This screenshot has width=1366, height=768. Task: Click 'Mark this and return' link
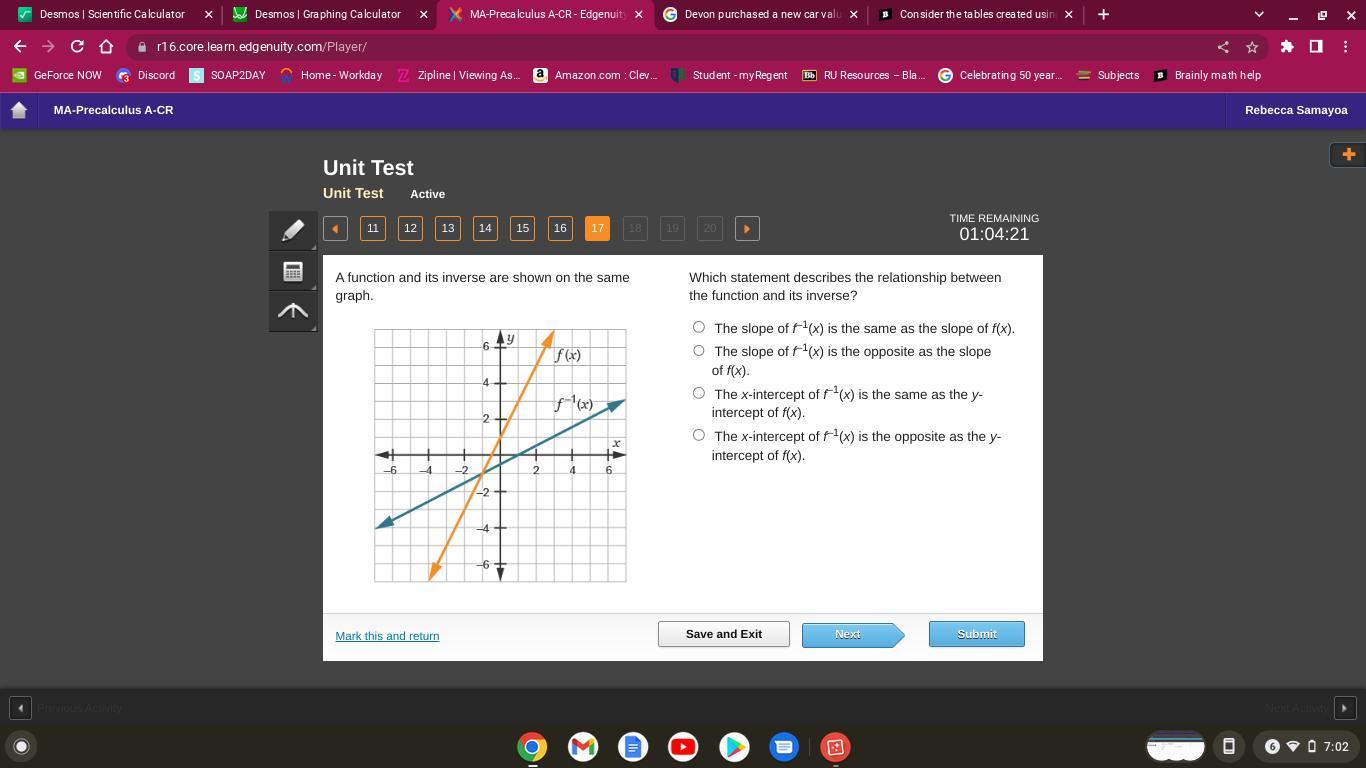pyautogui.click(x=387, y=636)
